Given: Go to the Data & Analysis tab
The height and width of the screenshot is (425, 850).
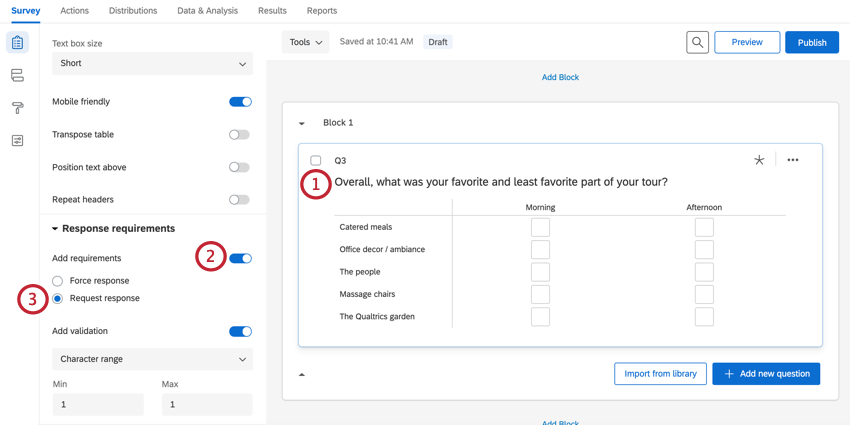Looking at the screenshot, I should (x=207, y=11).
